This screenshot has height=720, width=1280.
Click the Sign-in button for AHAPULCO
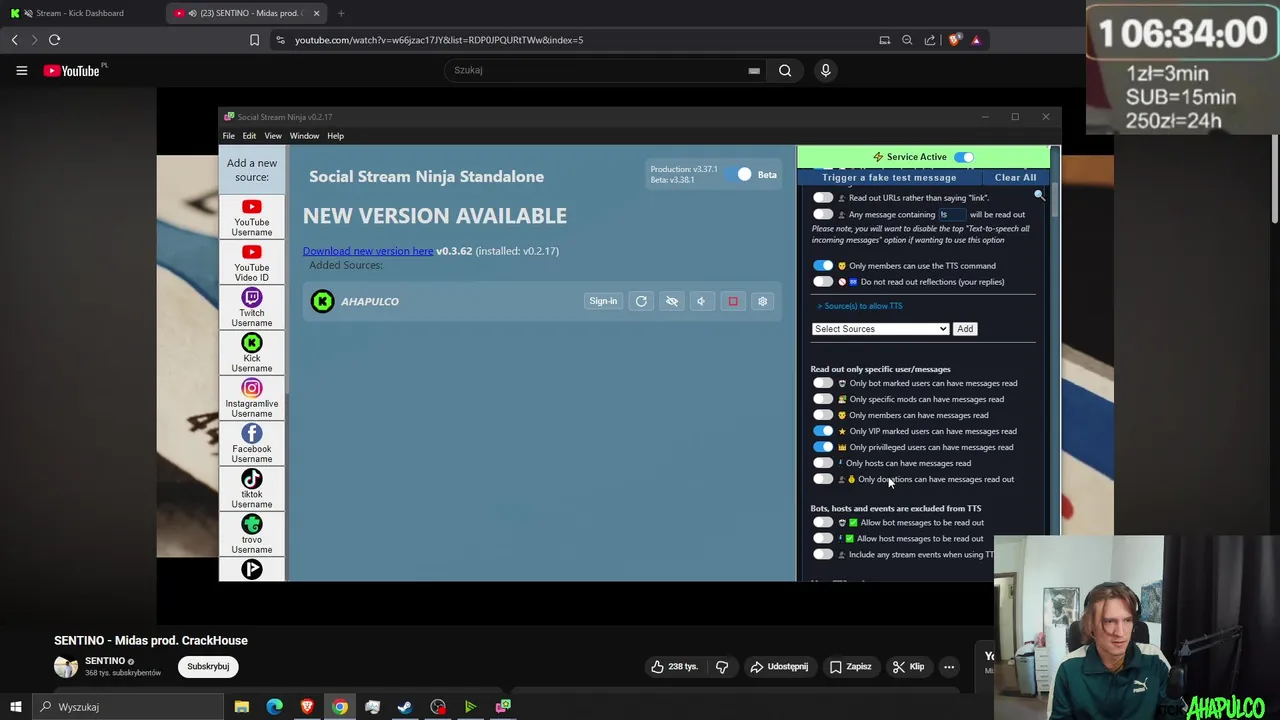(x=603, y=301)
